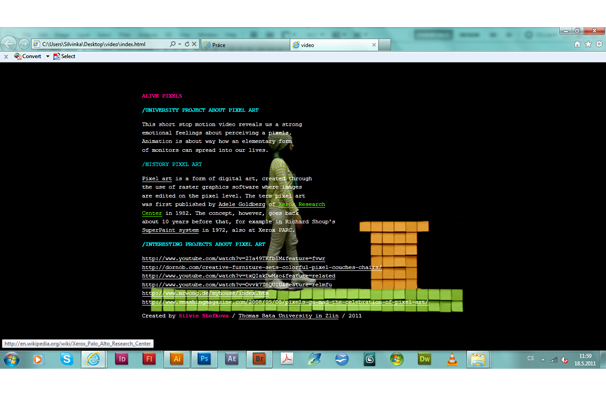Open VLC media player from taskbar
Image resolution: width=606 pixels, height=406 pixels.
point(451,359)
